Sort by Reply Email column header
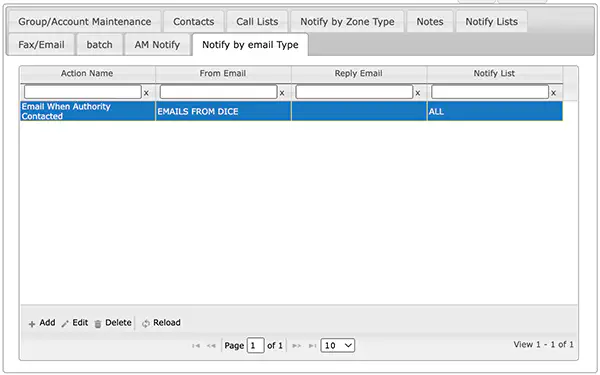This screenshot has width=600, height=375. tap(359, 73)
